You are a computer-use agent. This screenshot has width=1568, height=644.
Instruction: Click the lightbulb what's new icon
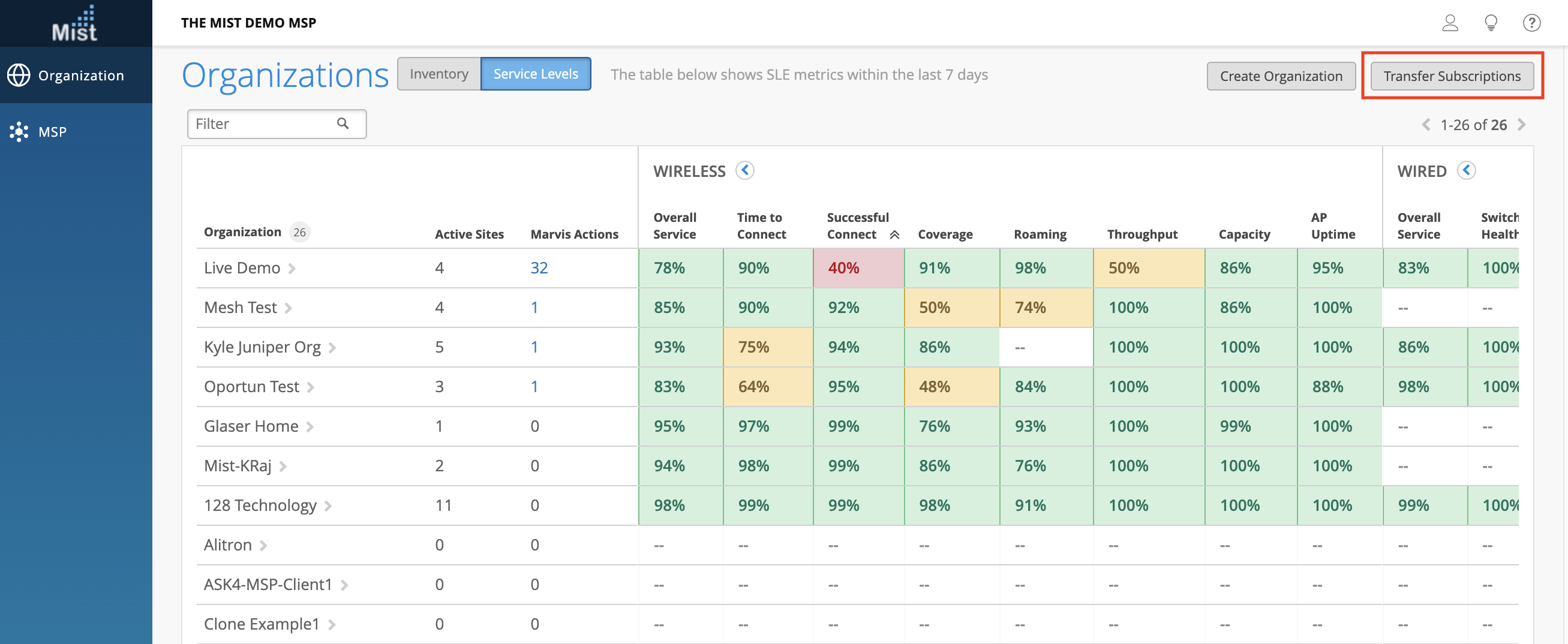1491,23
